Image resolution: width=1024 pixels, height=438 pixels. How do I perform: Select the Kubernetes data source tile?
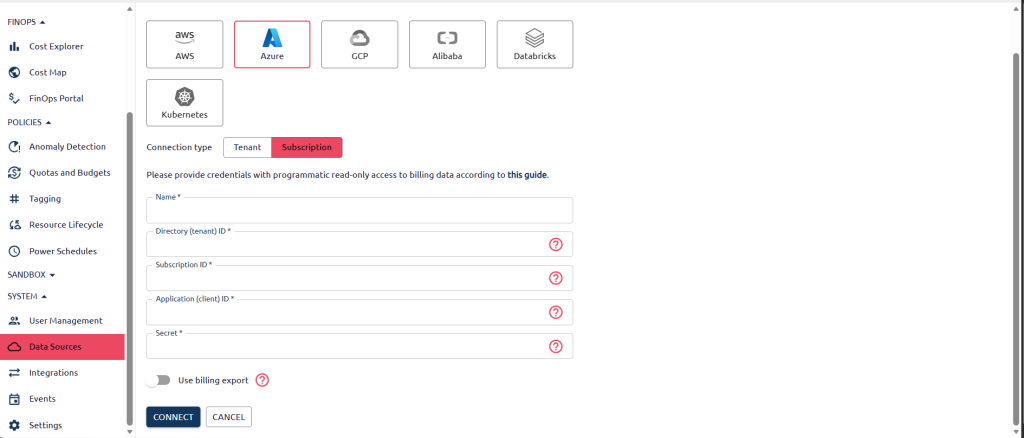coord(185,102)
